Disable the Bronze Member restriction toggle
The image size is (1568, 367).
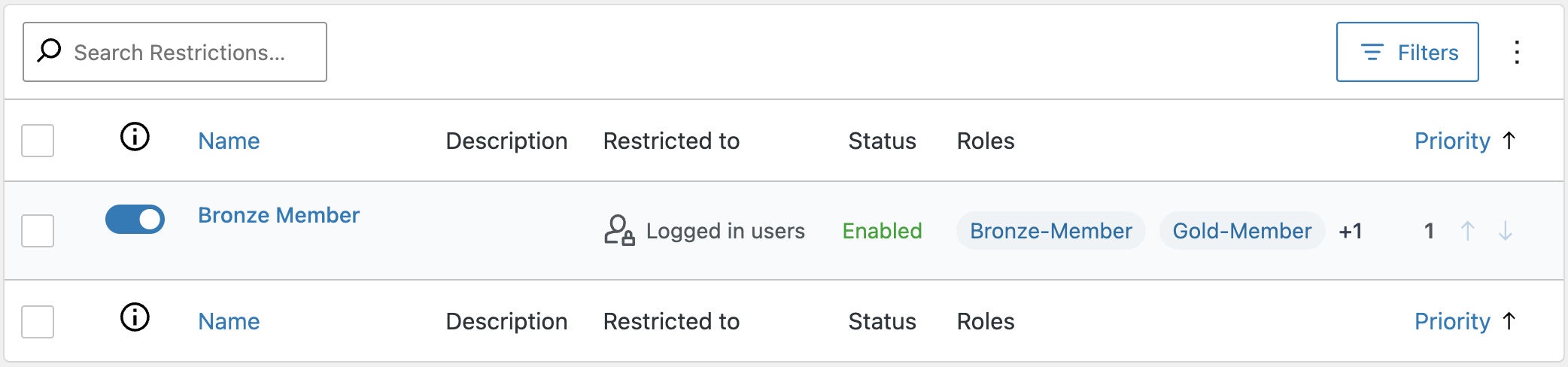pos(135,220)
